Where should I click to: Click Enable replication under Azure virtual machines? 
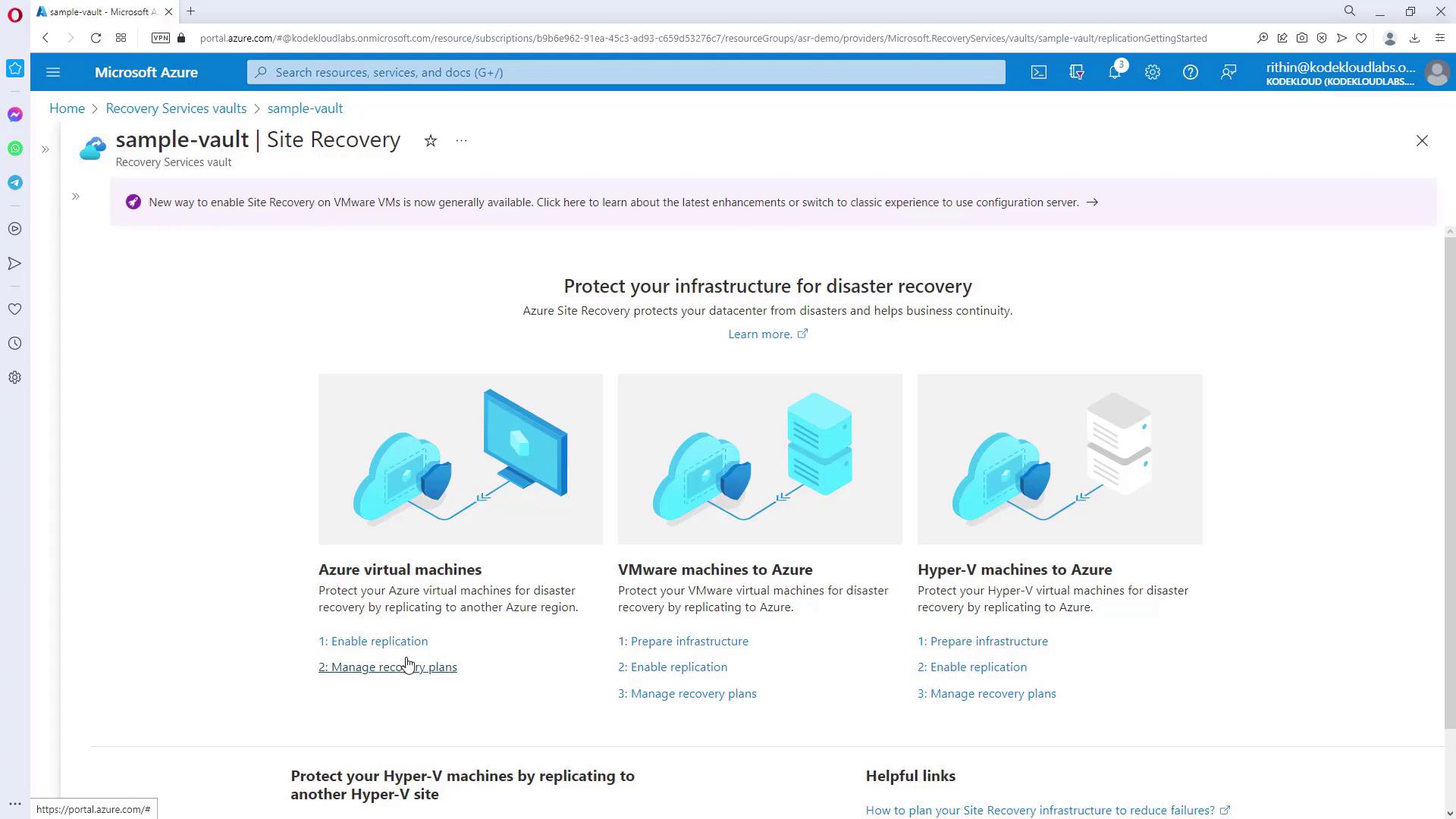pos(373,641)
